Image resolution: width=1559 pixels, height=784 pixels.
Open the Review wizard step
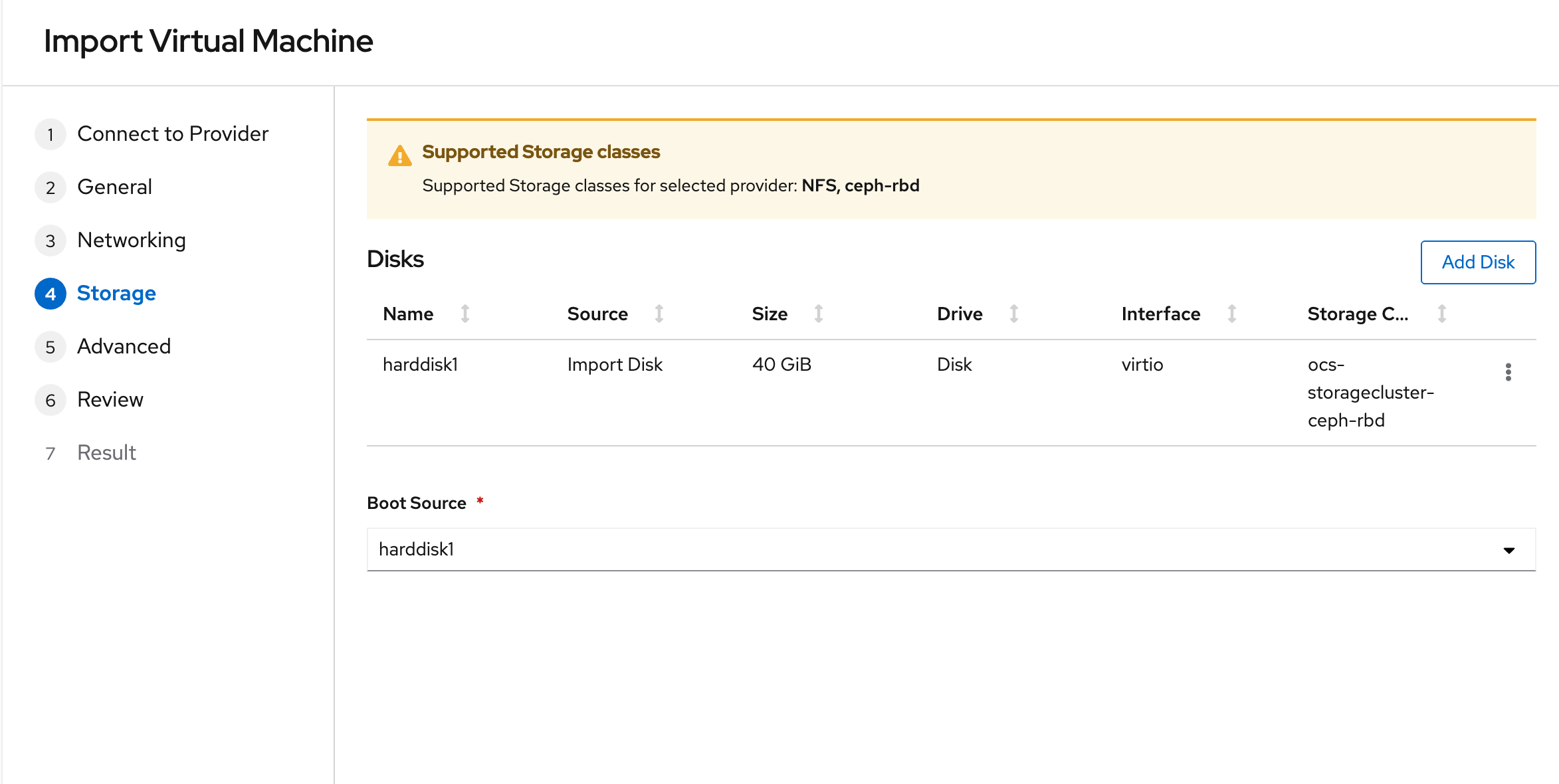pyautogui.click(x=110, y=399)
